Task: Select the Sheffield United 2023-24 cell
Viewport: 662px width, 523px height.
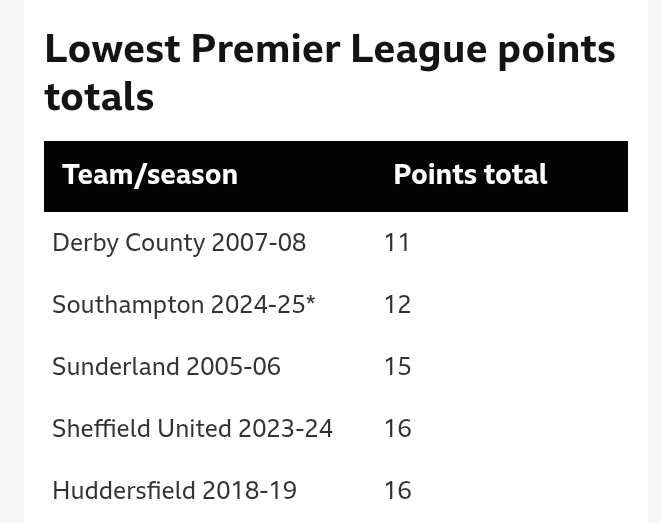Action: coord(192,429)
